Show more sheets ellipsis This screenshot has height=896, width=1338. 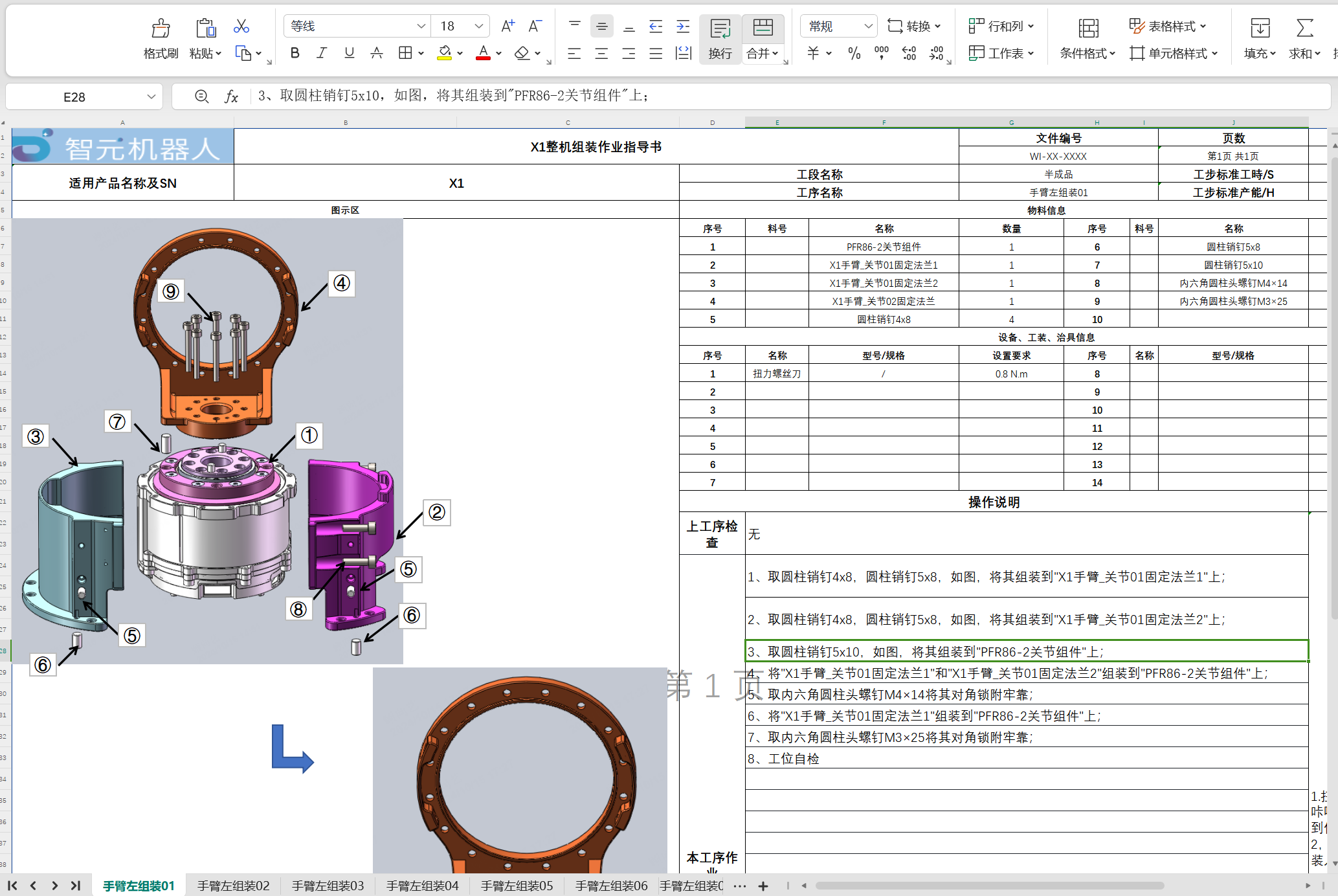point(740,886)
